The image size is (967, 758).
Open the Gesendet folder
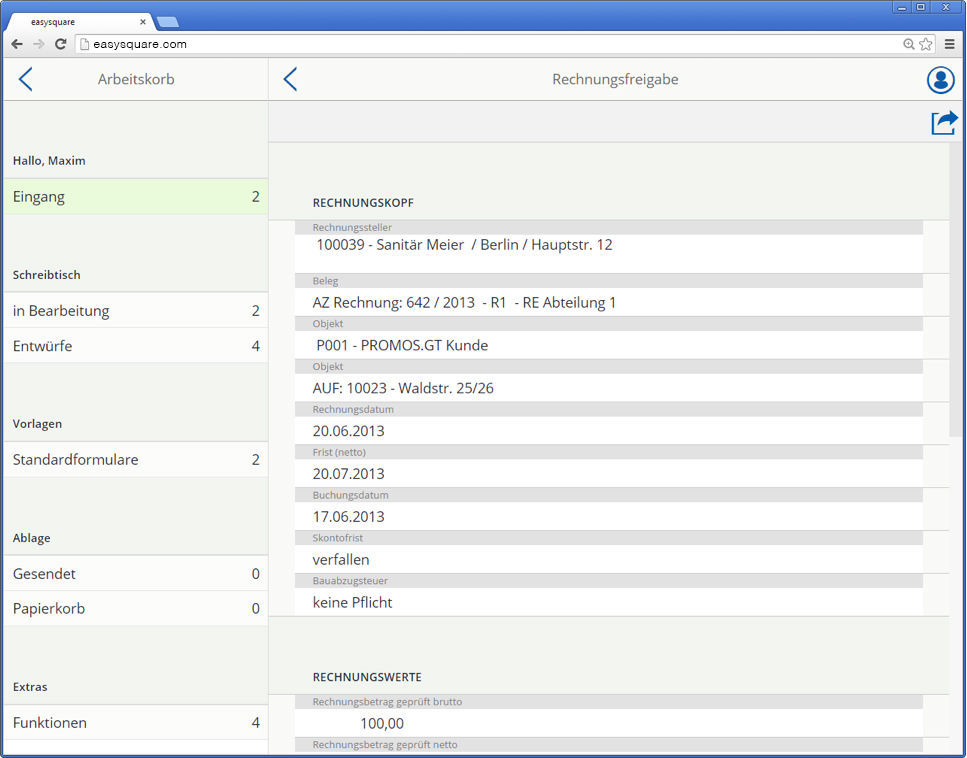[135, 574]
